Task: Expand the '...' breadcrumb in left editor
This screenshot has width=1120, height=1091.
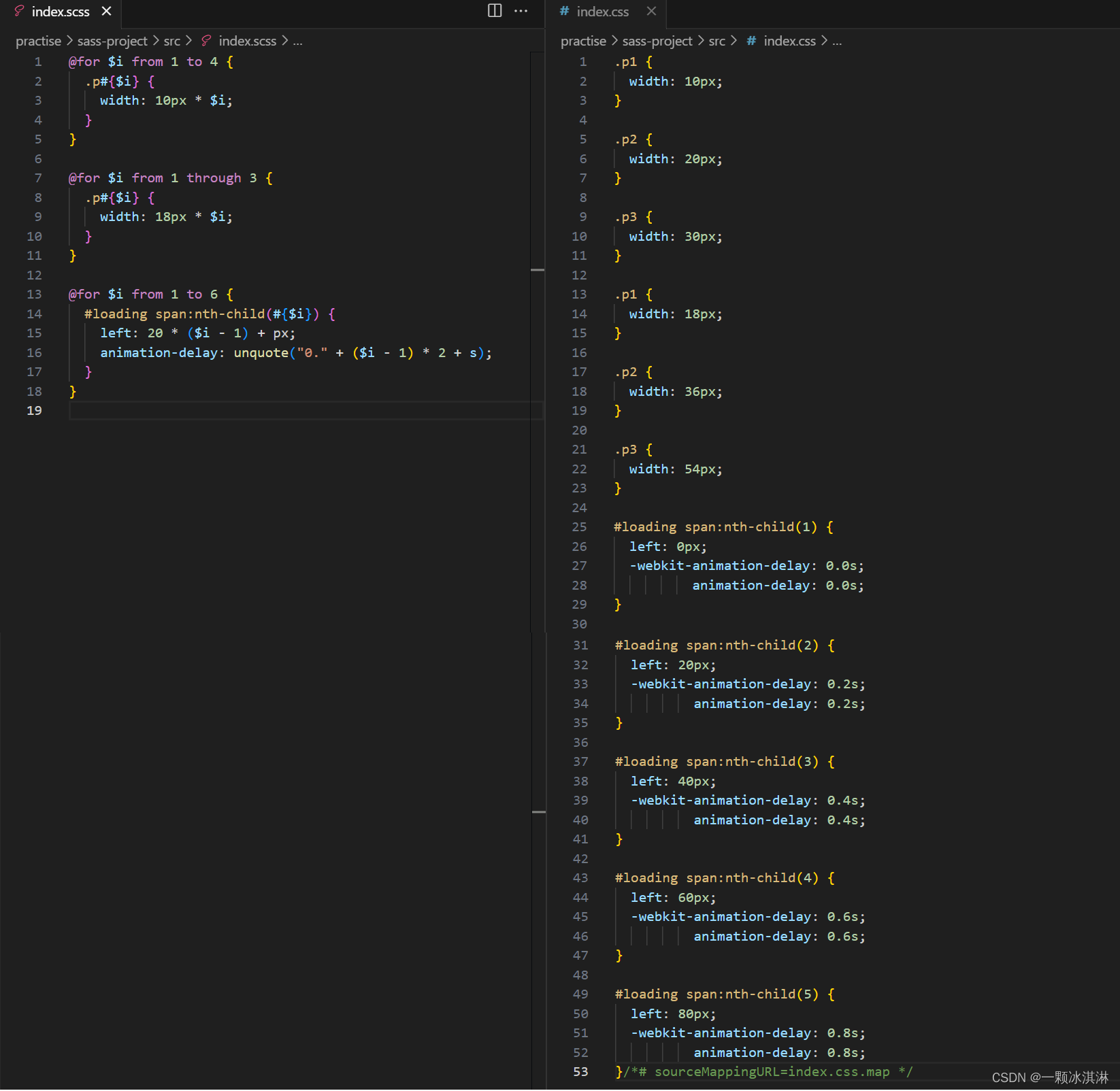Action: pos(297,41)
